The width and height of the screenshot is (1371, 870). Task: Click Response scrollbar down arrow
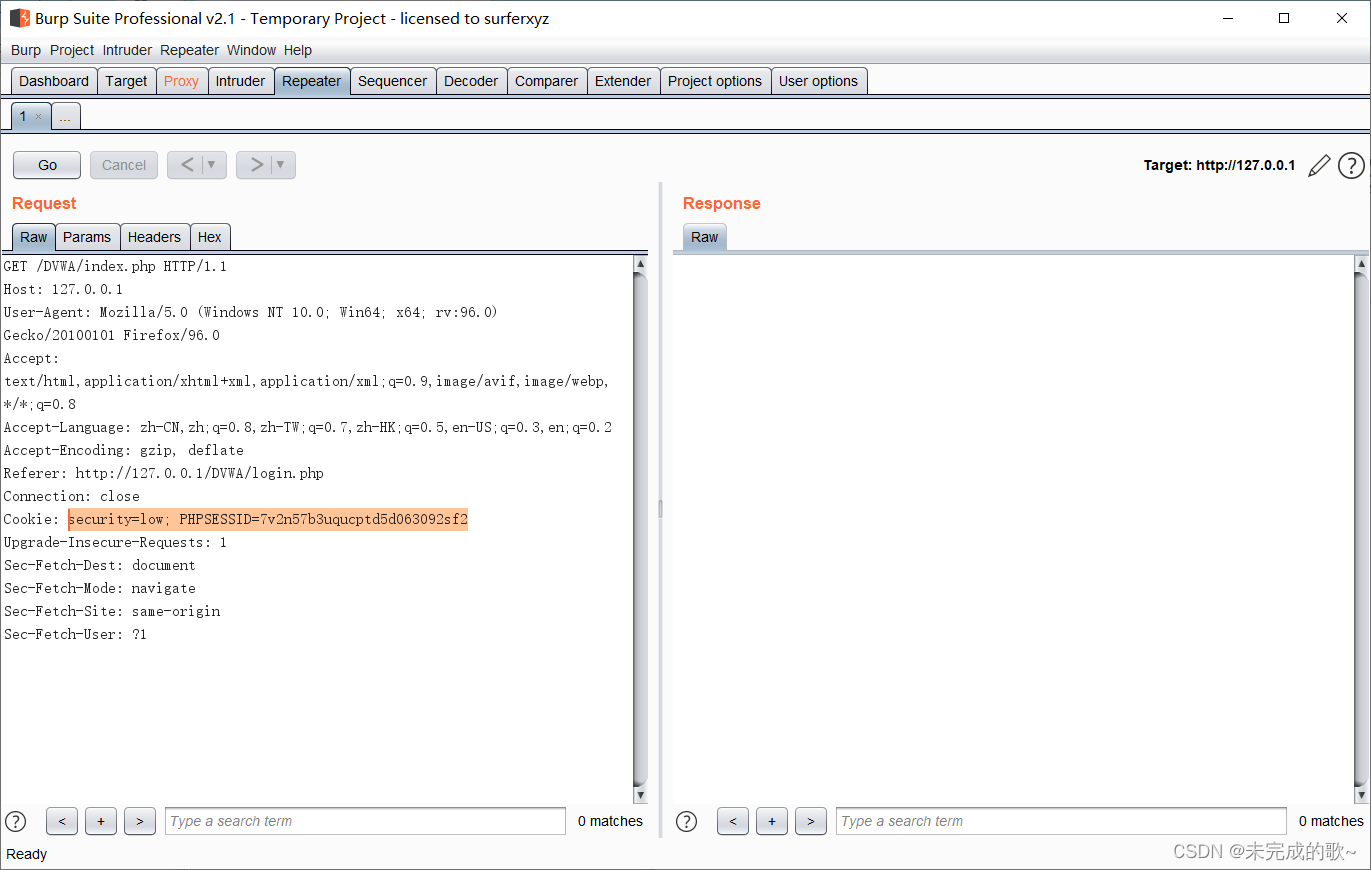(1361, 794)
